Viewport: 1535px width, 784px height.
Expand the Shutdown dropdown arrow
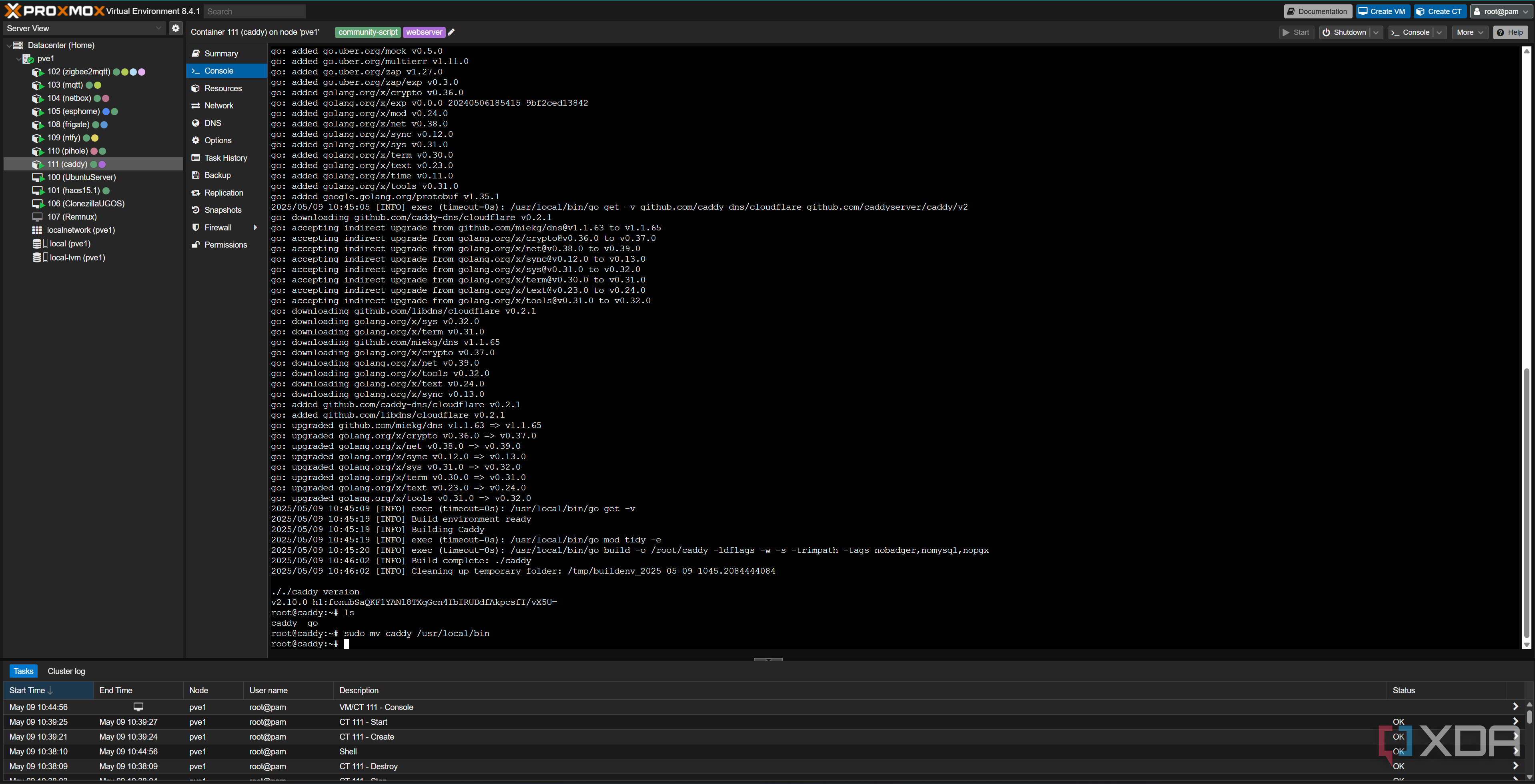point(1376,32)
